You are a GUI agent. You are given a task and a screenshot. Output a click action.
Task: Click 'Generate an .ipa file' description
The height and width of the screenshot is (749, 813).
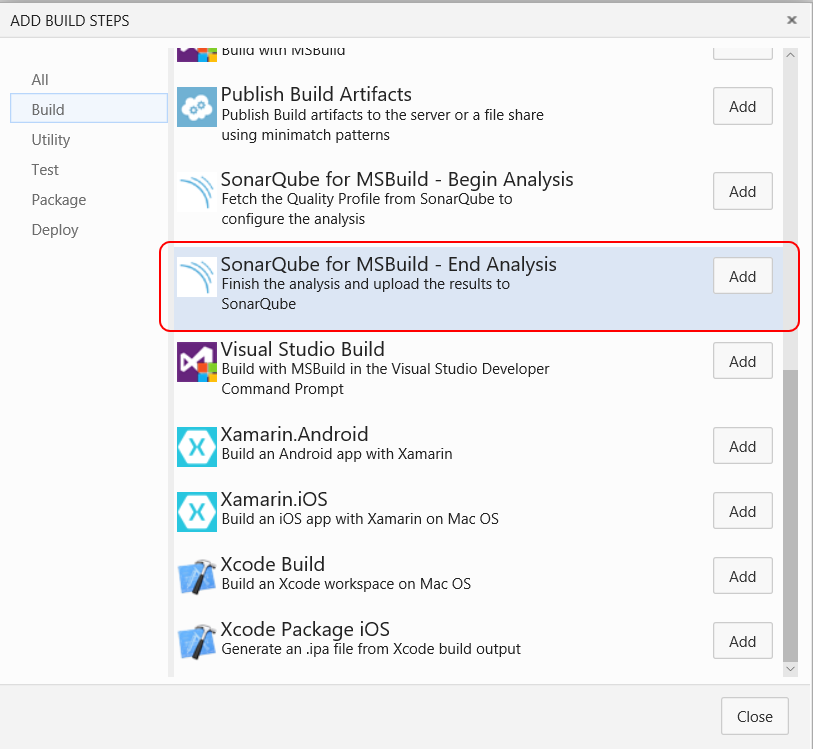click(371, 649)
